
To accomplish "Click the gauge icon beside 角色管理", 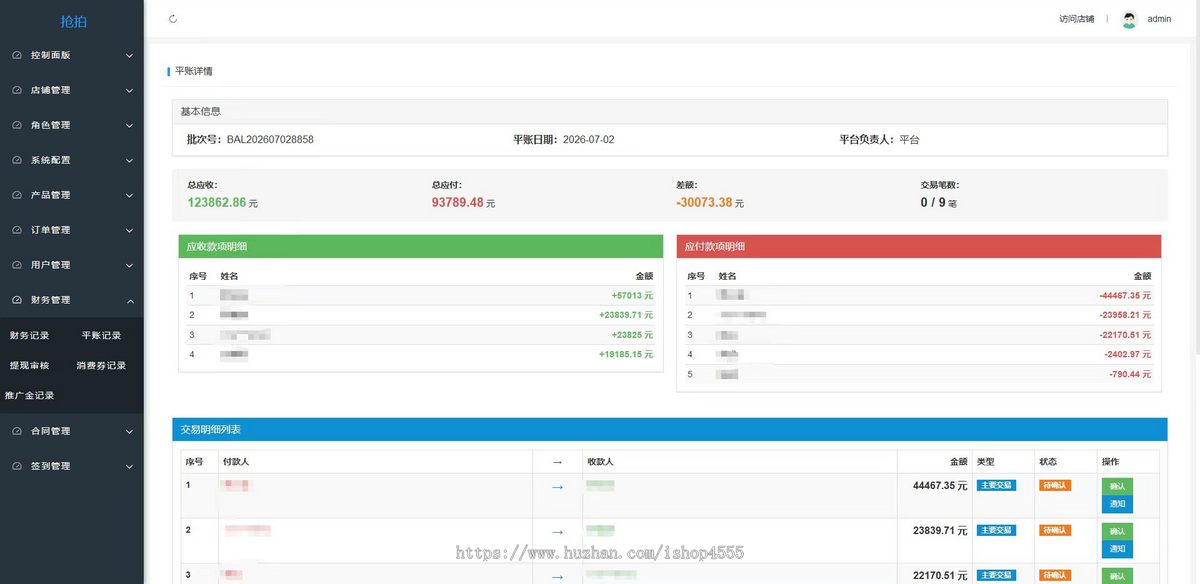I will (x=17, y=125).
